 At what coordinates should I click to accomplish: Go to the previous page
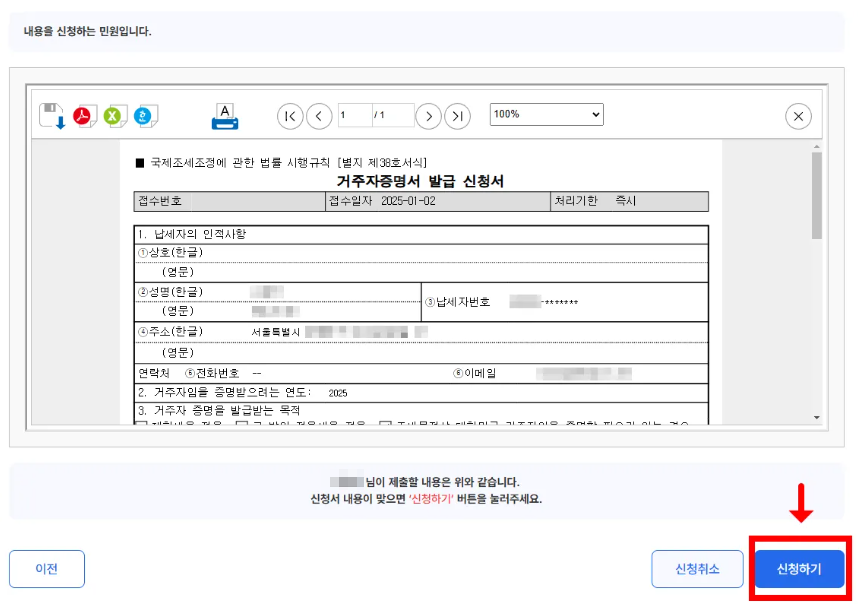(x=319, y=116)
